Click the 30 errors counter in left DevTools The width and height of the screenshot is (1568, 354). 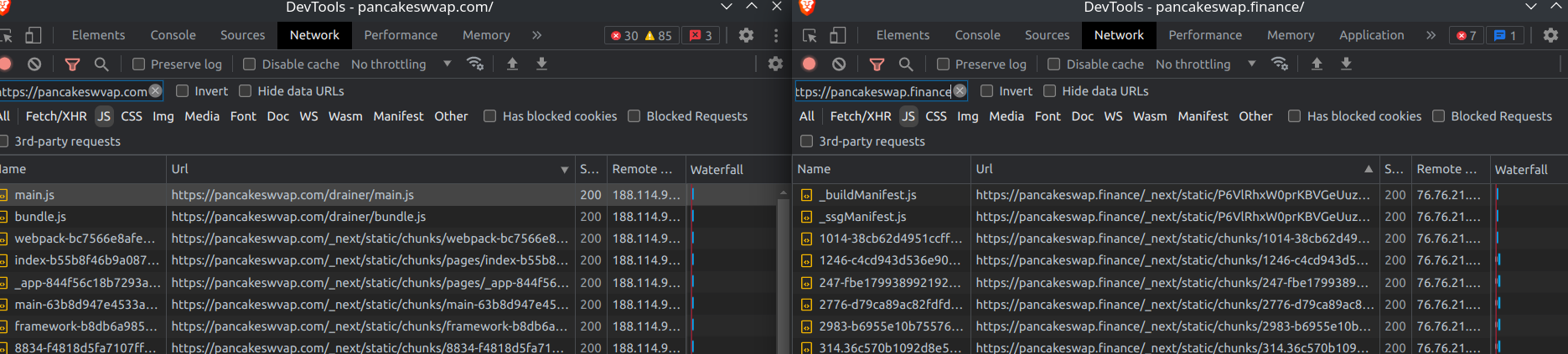(x=624, y=35)
